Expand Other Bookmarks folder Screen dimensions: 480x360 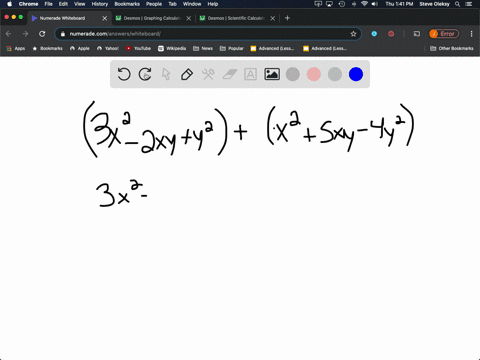pos(452,48)
